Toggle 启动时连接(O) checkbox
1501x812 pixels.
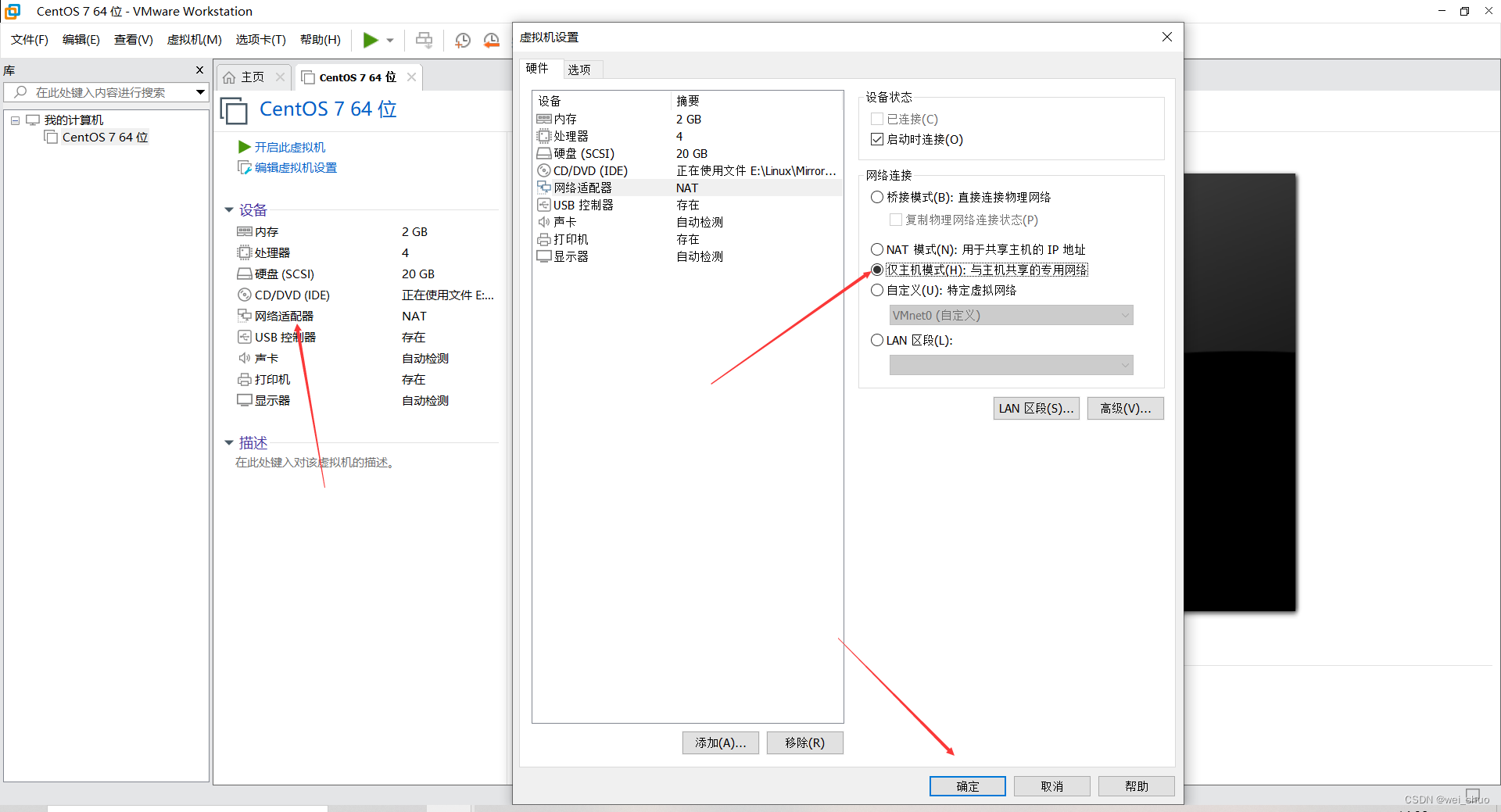click(x=877, y=139)
